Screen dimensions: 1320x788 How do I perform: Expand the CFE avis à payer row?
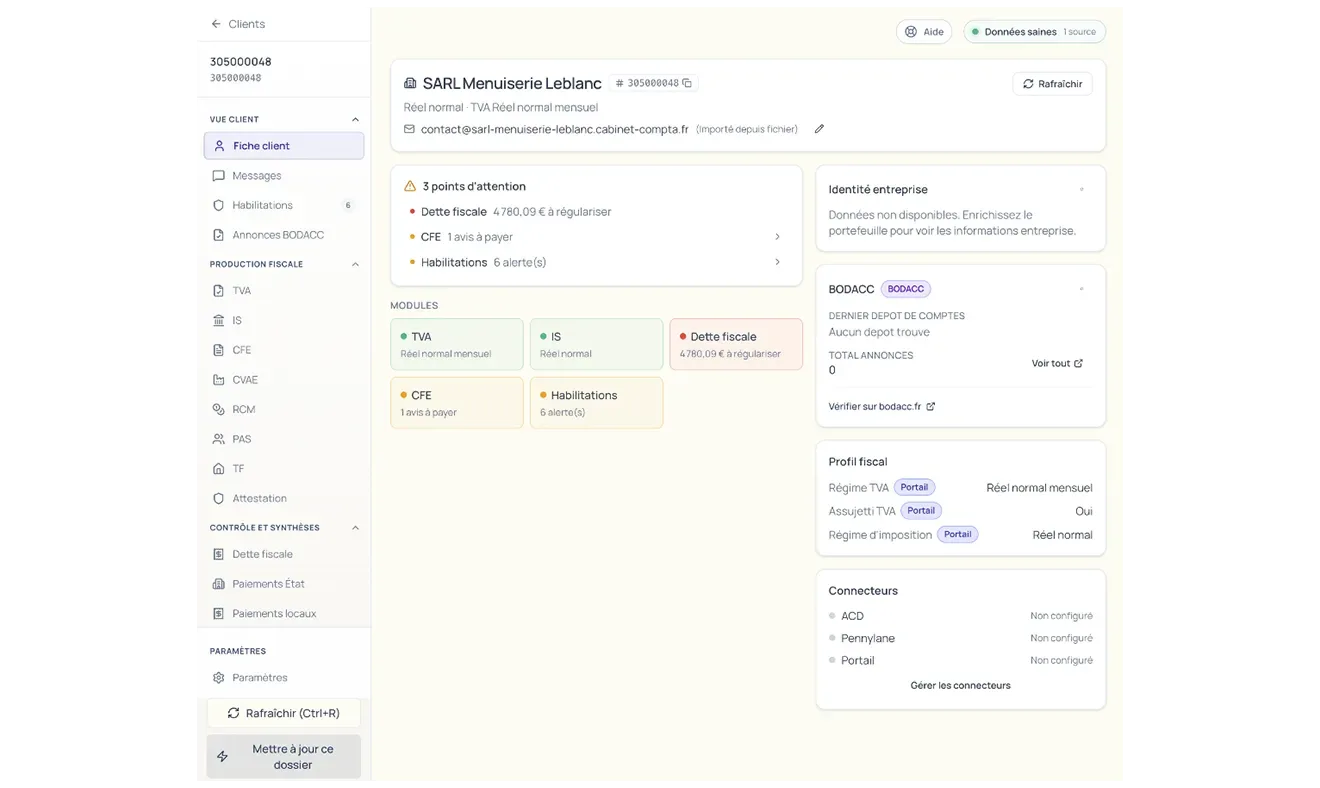(596, 237)
